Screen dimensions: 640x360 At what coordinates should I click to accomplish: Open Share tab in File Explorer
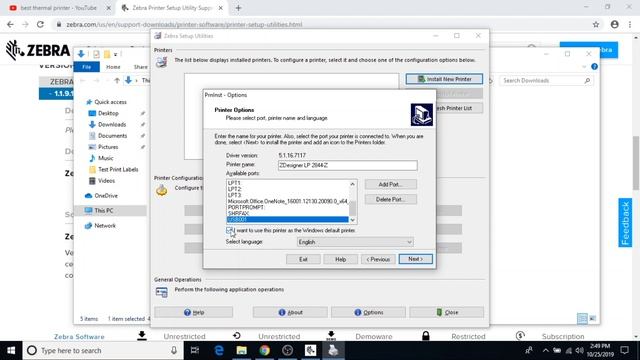click(140, 67)
